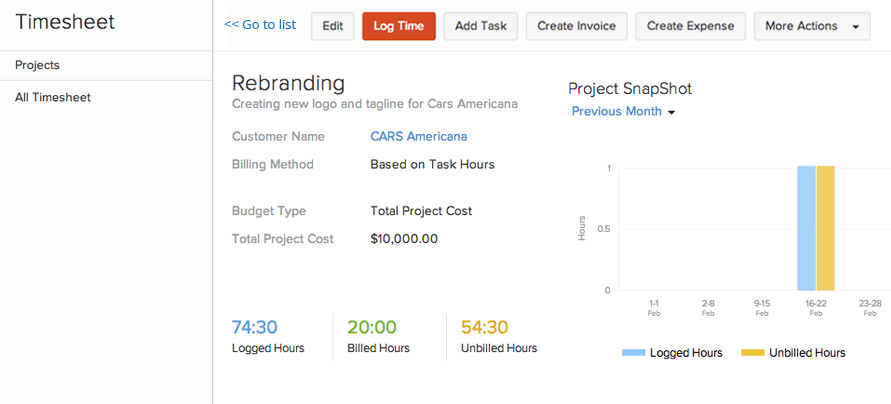Click the 20:00 Billed Hours total

(x=371, y=327)
